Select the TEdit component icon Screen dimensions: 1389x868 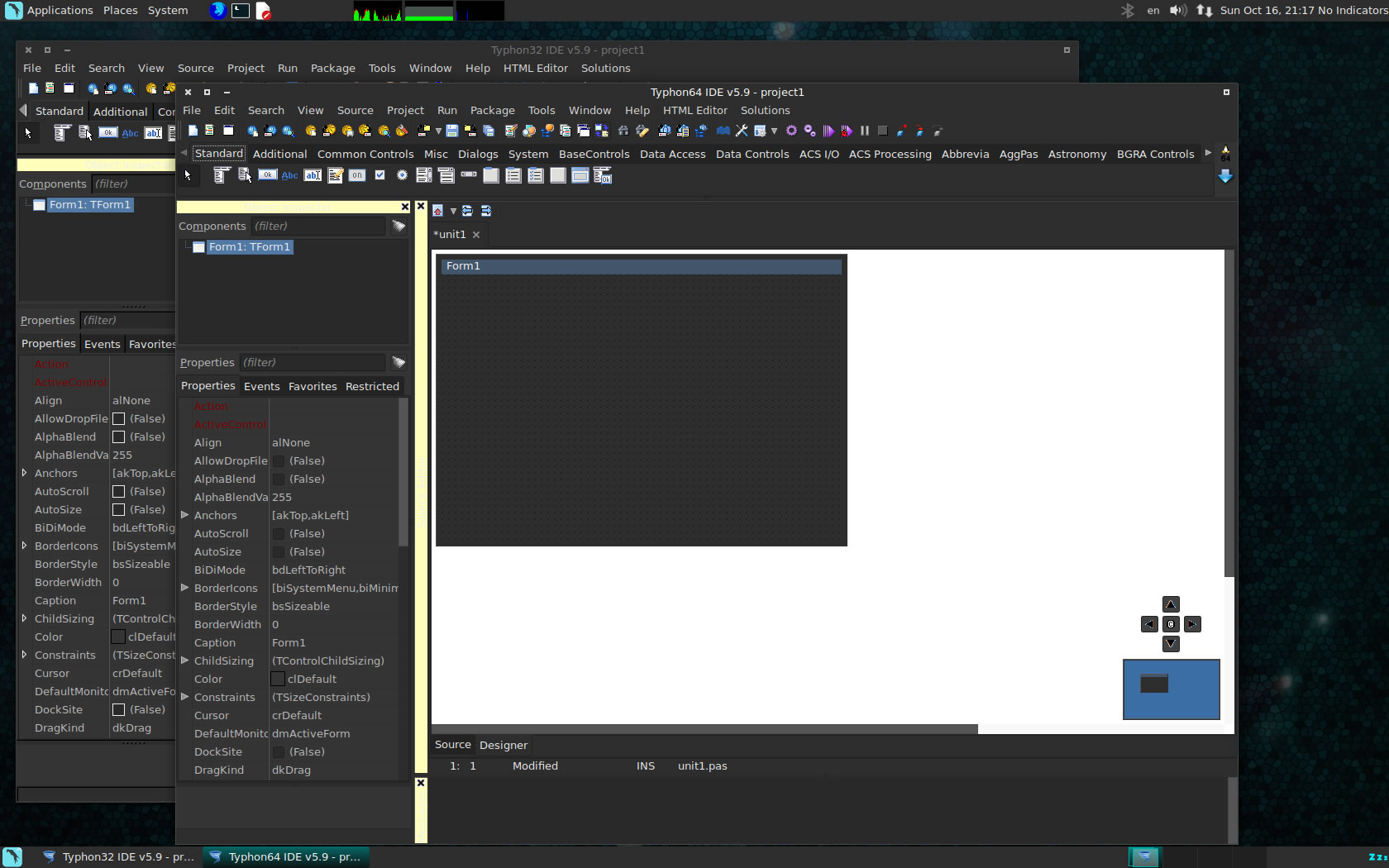click(x=313, y=175)
